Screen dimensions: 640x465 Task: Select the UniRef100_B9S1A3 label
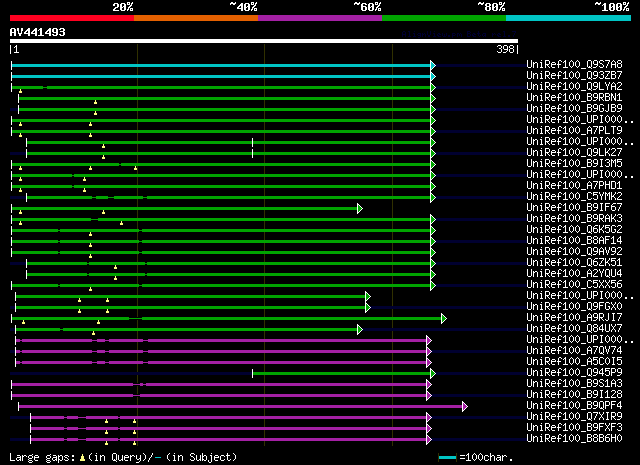click(x=574, y=384)
